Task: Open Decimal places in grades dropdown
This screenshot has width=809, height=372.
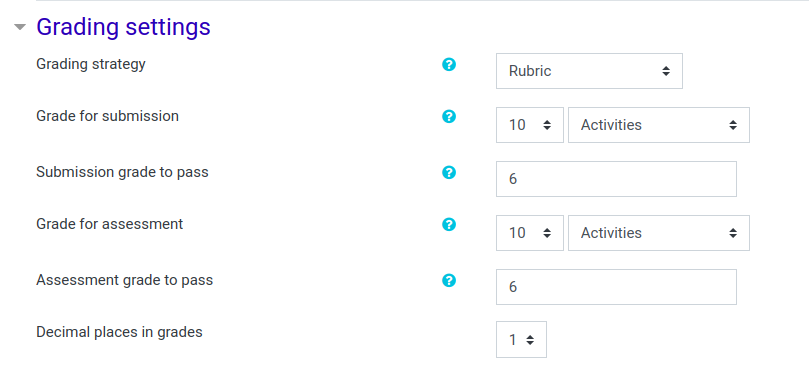Action: pyautogui.click(x=521, y=339)
